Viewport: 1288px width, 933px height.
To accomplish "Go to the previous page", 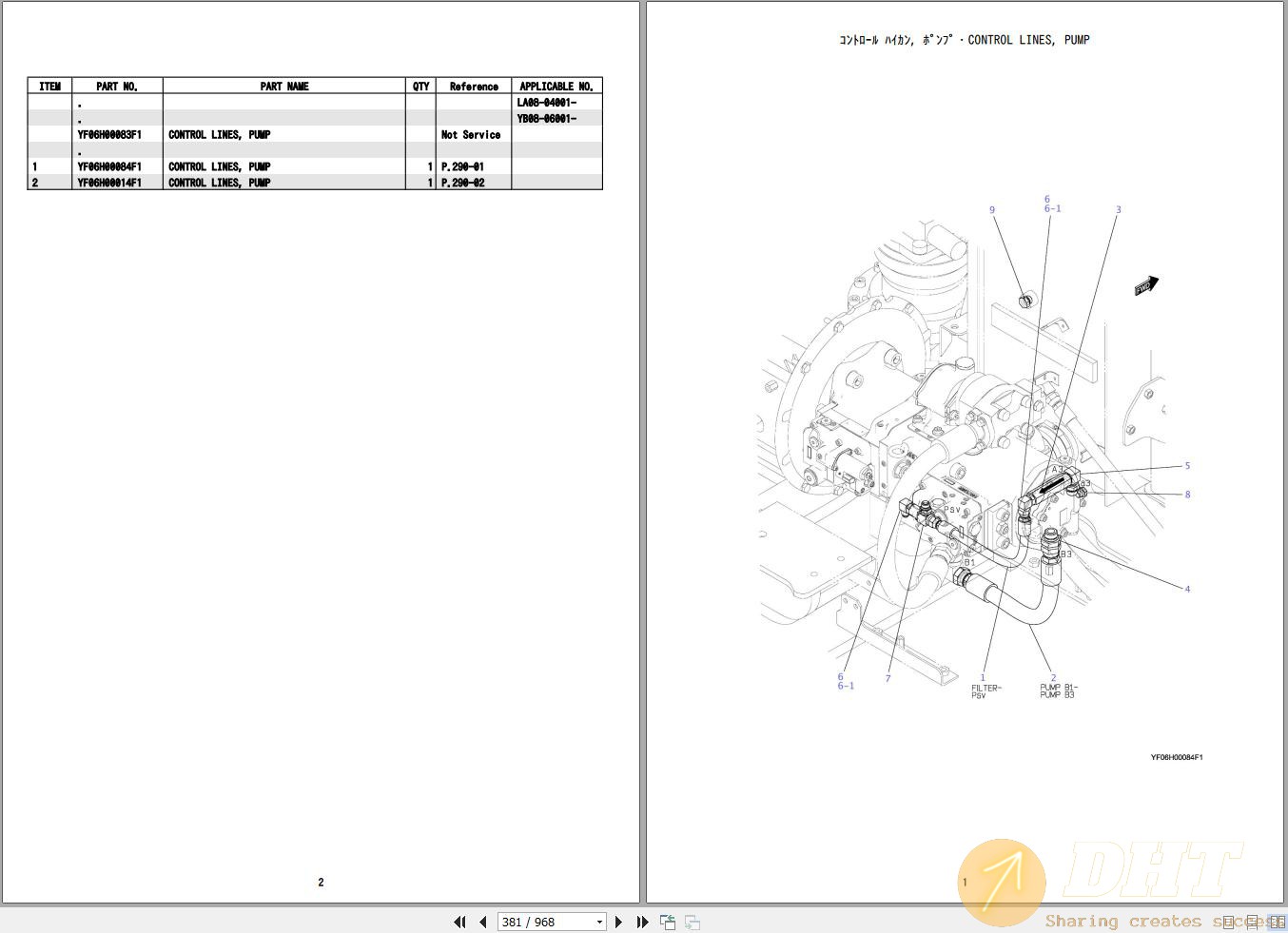I will [x=483, y=922].
